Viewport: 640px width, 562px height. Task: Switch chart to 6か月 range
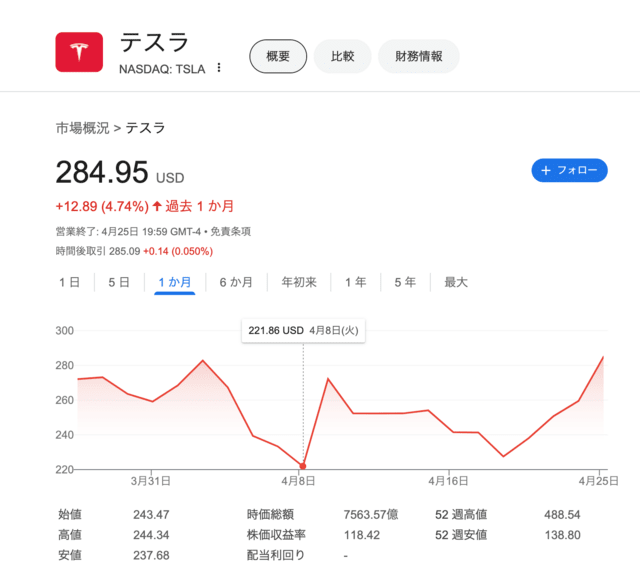236,282
